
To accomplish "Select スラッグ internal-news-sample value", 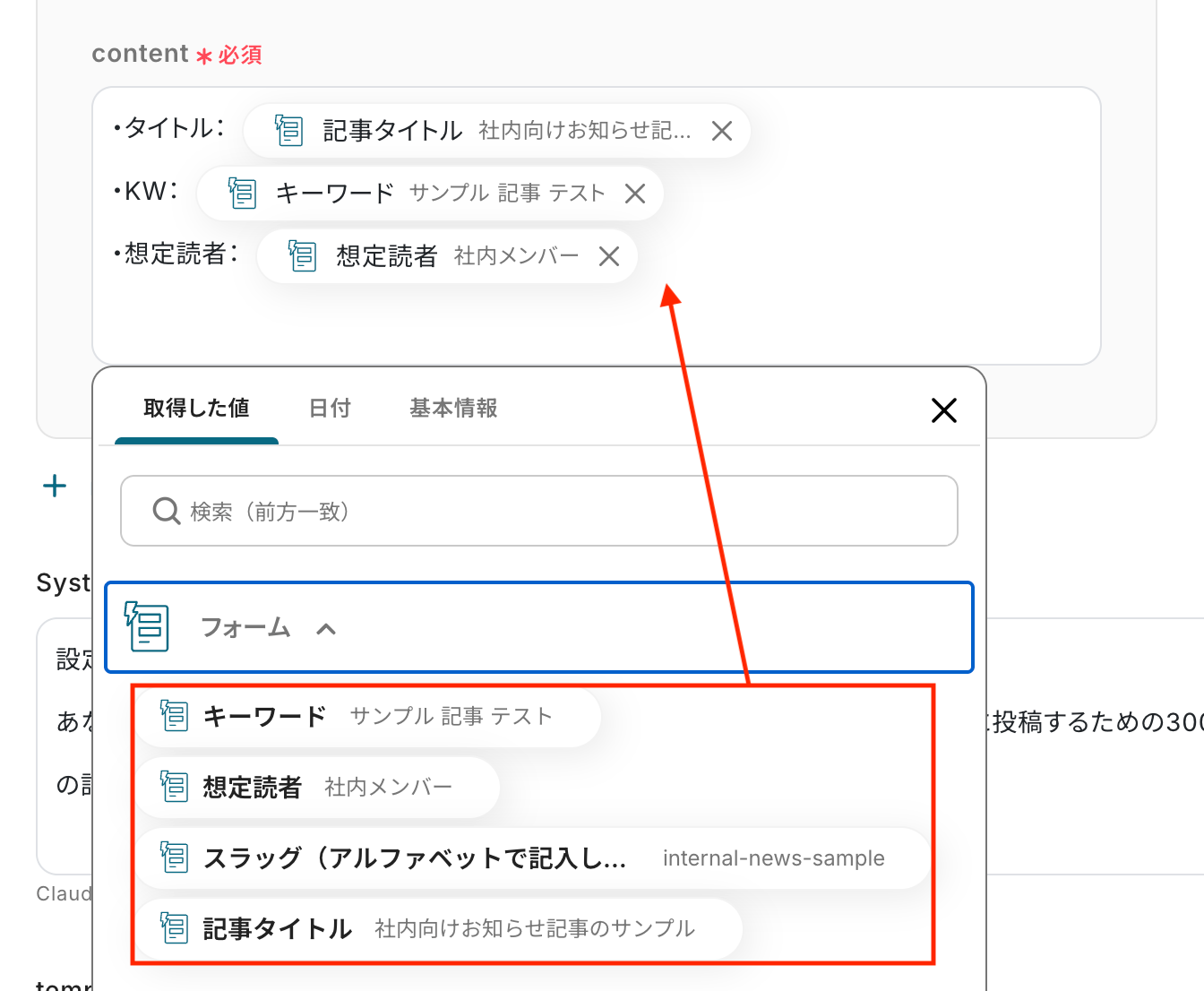I will (x=533, y=857).
